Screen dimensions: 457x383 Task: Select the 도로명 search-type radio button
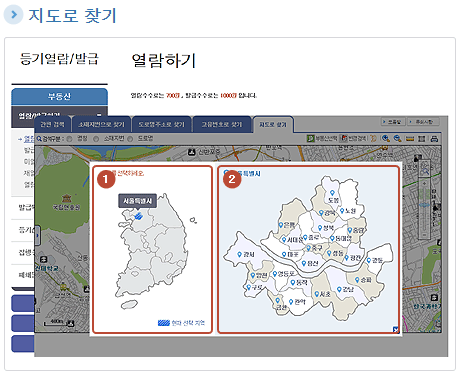coord(130,139)
